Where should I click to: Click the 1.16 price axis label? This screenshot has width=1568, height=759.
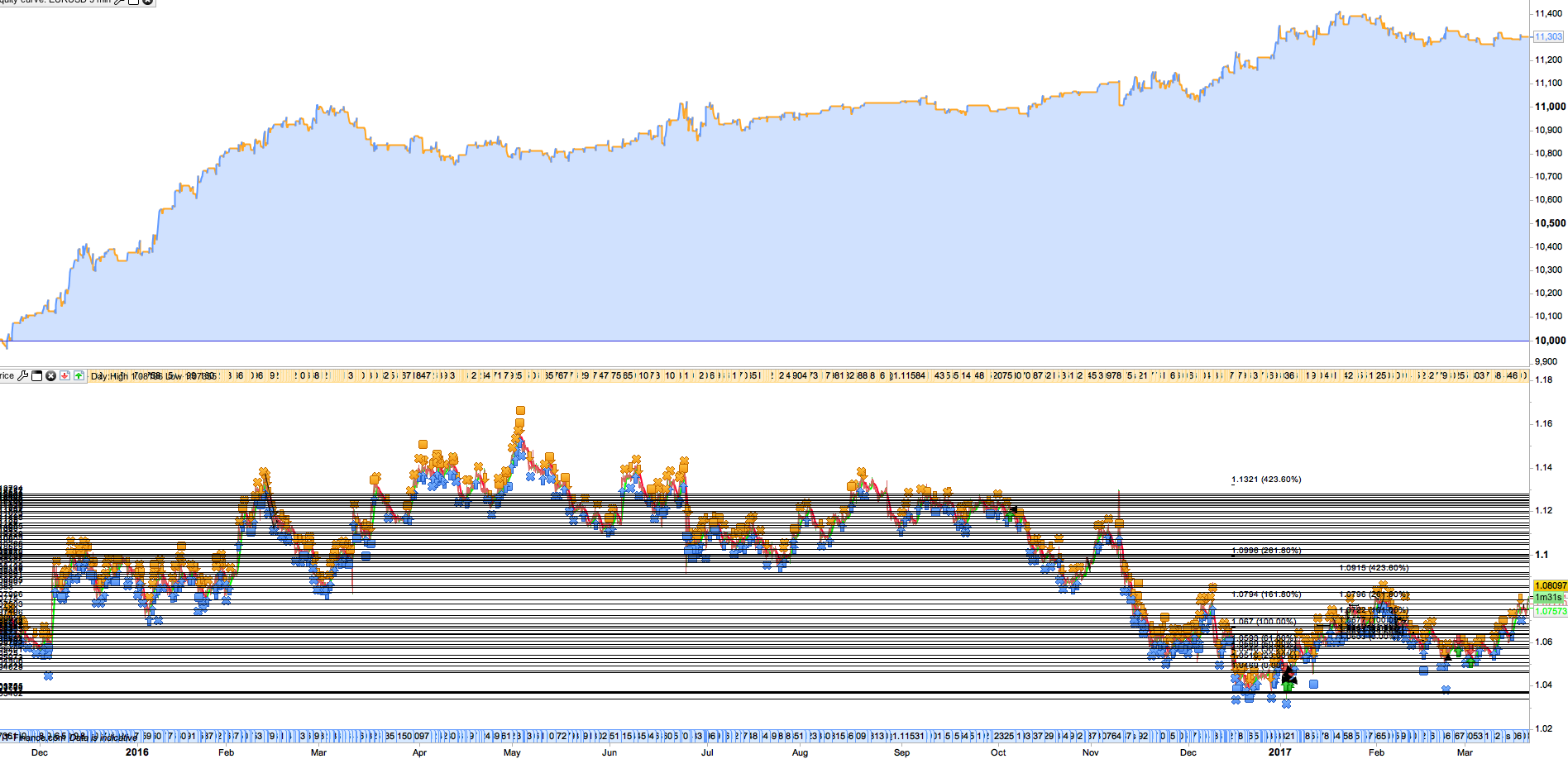coord(1543,423)
